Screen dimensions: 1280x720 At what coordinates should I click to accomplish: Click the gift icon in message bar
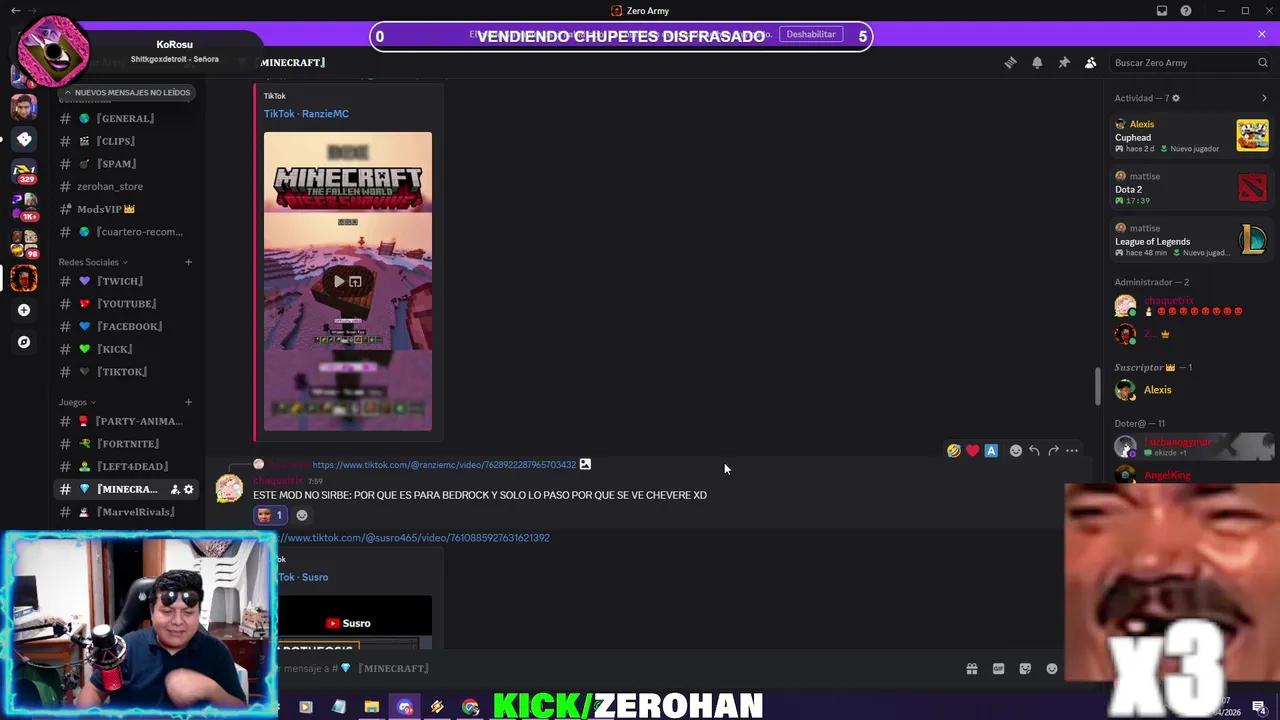coord(971,669)
